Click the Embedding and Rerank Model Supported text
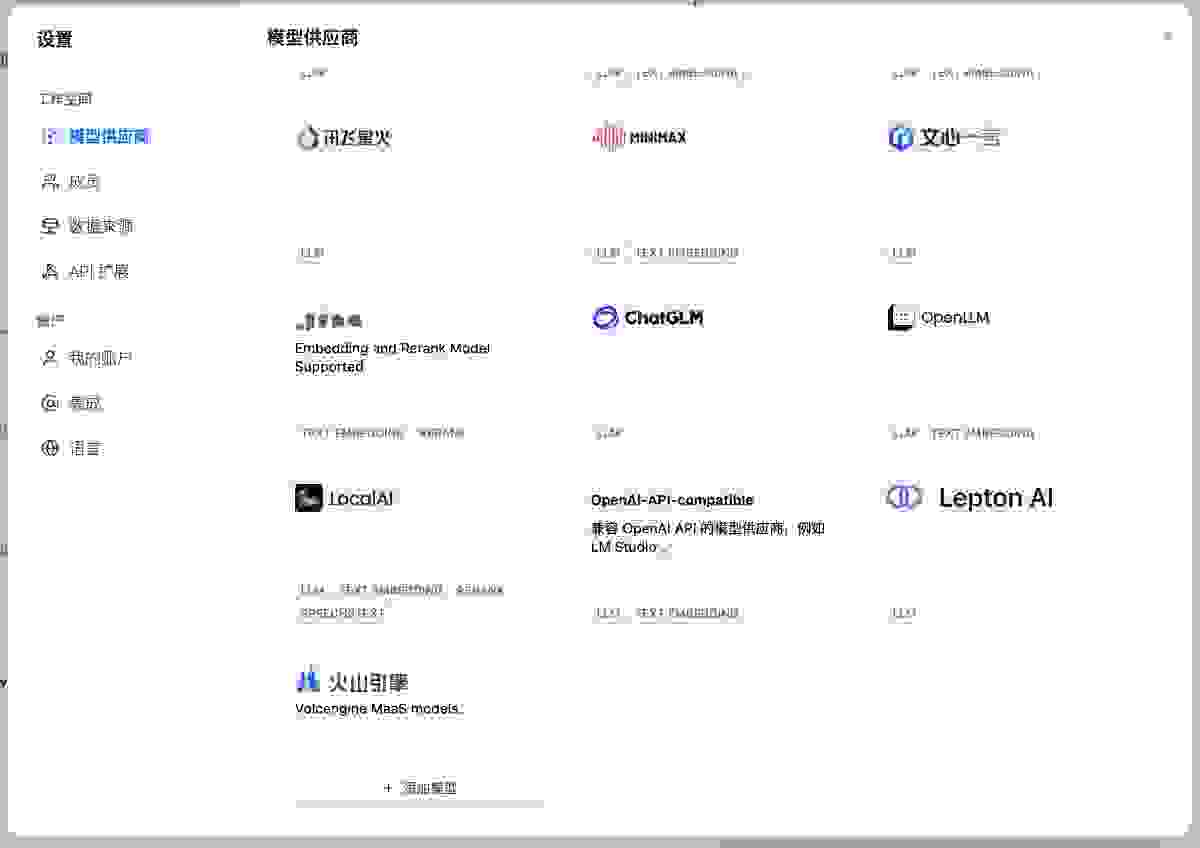This screenshot has width=1200, height=848. tap(392, 358)
